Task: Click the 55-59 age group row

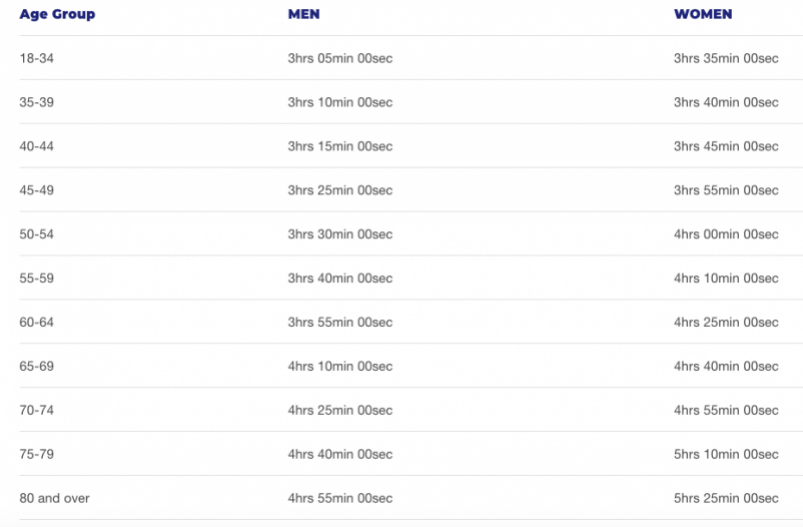Action: click(x=411, y=278)
